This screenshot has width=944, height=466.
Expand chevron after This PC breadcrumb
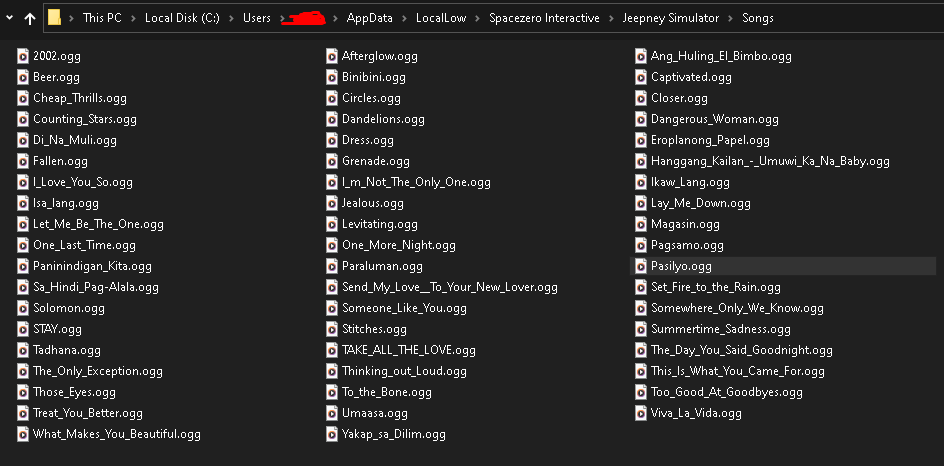pos(134,19)
